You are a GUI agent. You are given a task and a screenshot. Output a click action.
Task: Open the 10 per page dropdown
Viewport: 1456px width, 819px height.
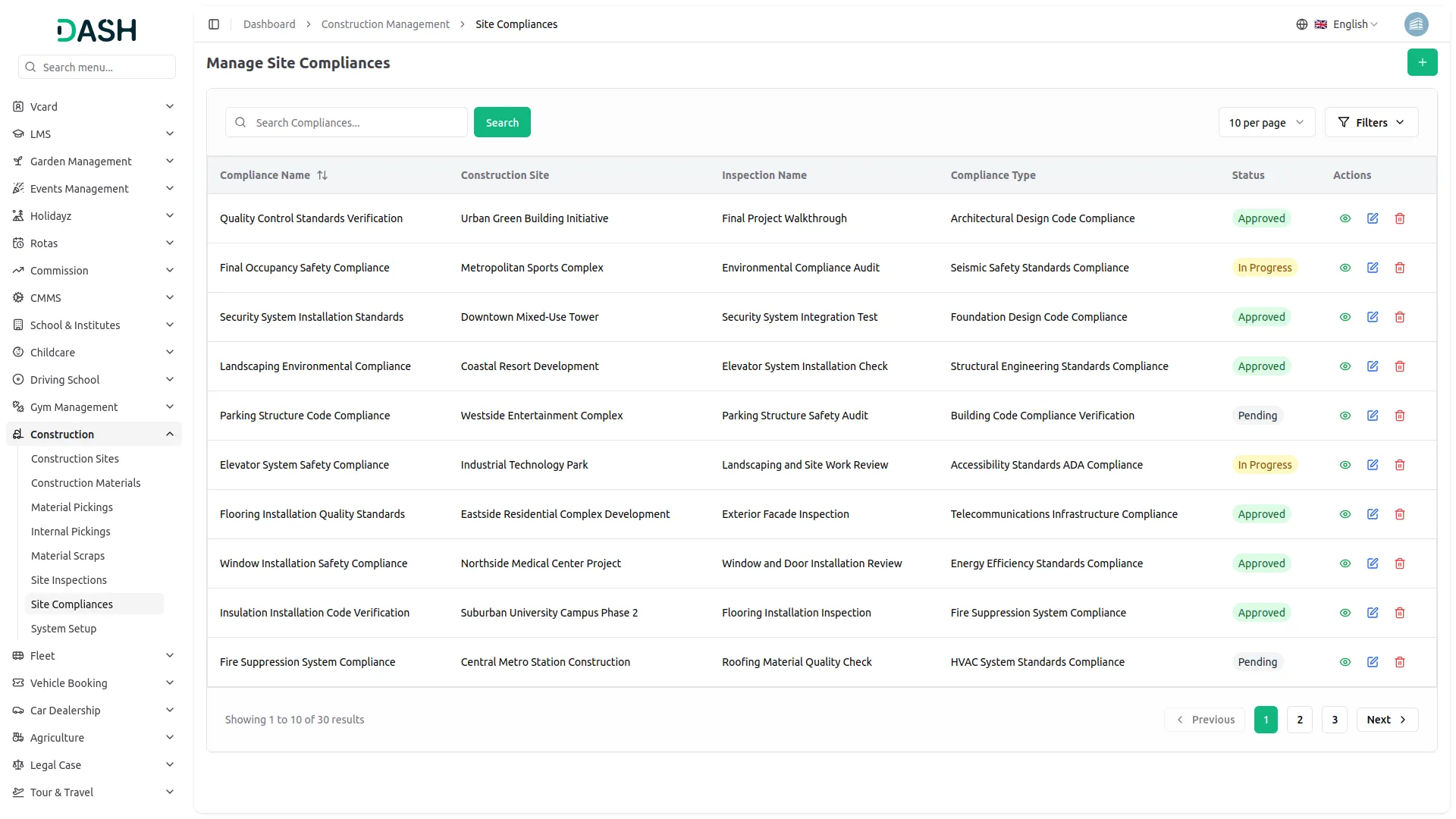pyautogui.click(x=1266, y=123)
